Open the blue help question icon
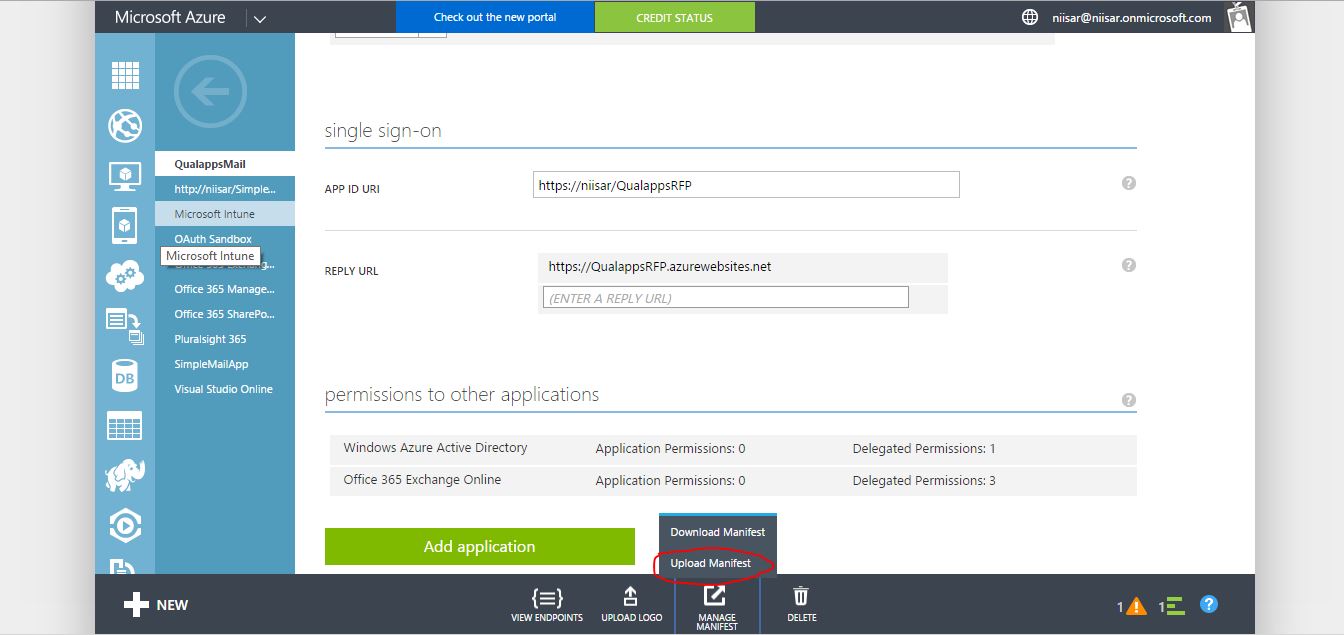This screenshot has width=1344, height=635. (1208, 605)
